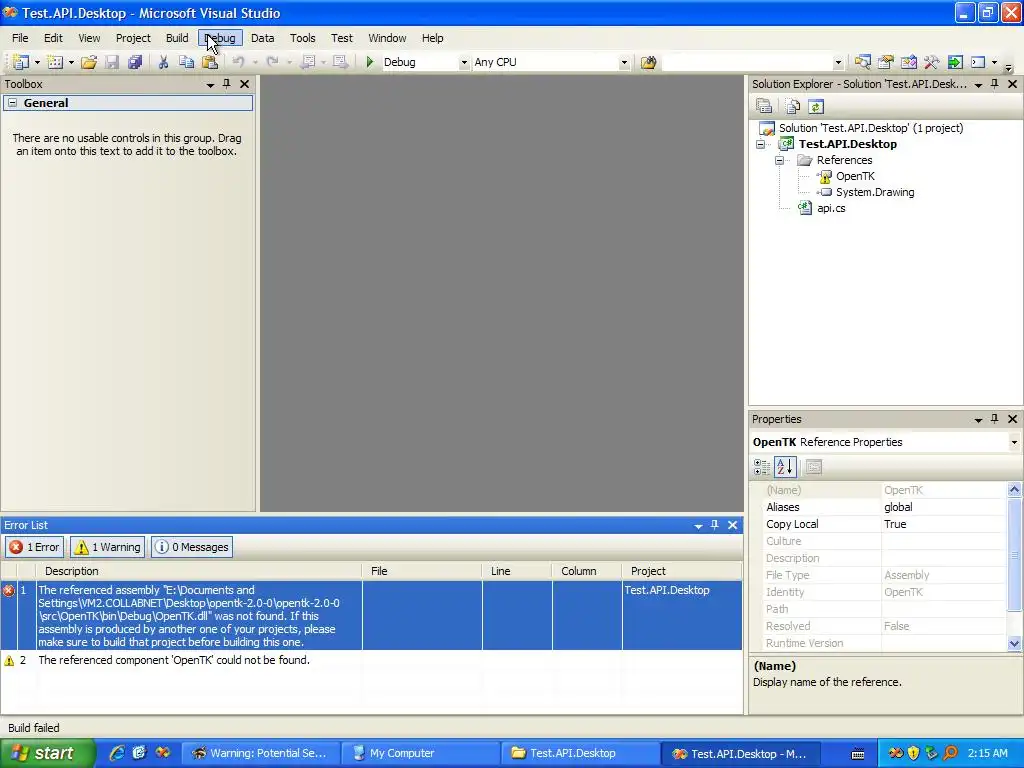The width and height of the screenshot is (1024, 768).
Task: Select api.cs in Solution Explorer
Action: click(831, 208)
